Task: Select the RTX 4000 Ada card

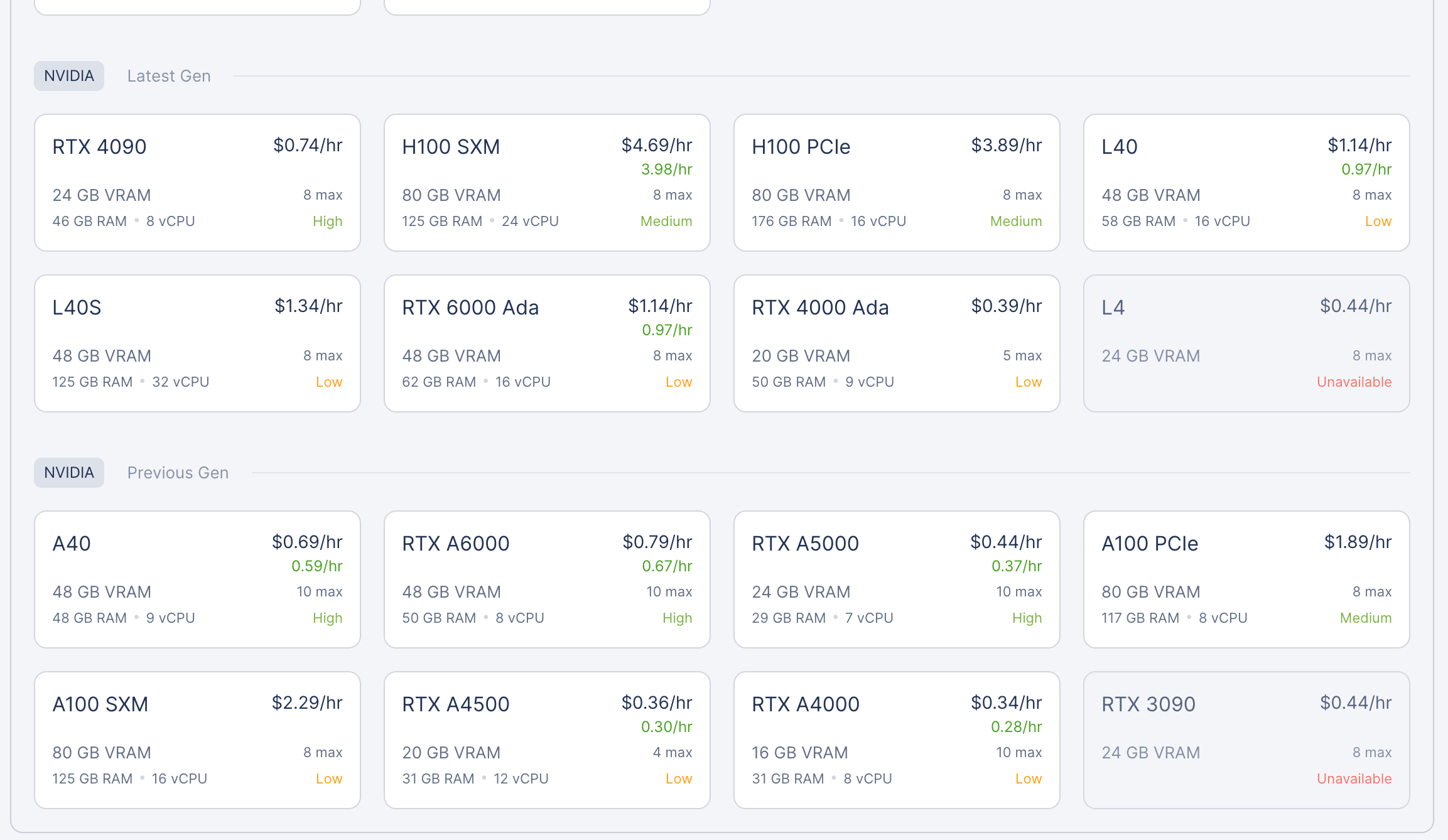Action: pos(896,343)
